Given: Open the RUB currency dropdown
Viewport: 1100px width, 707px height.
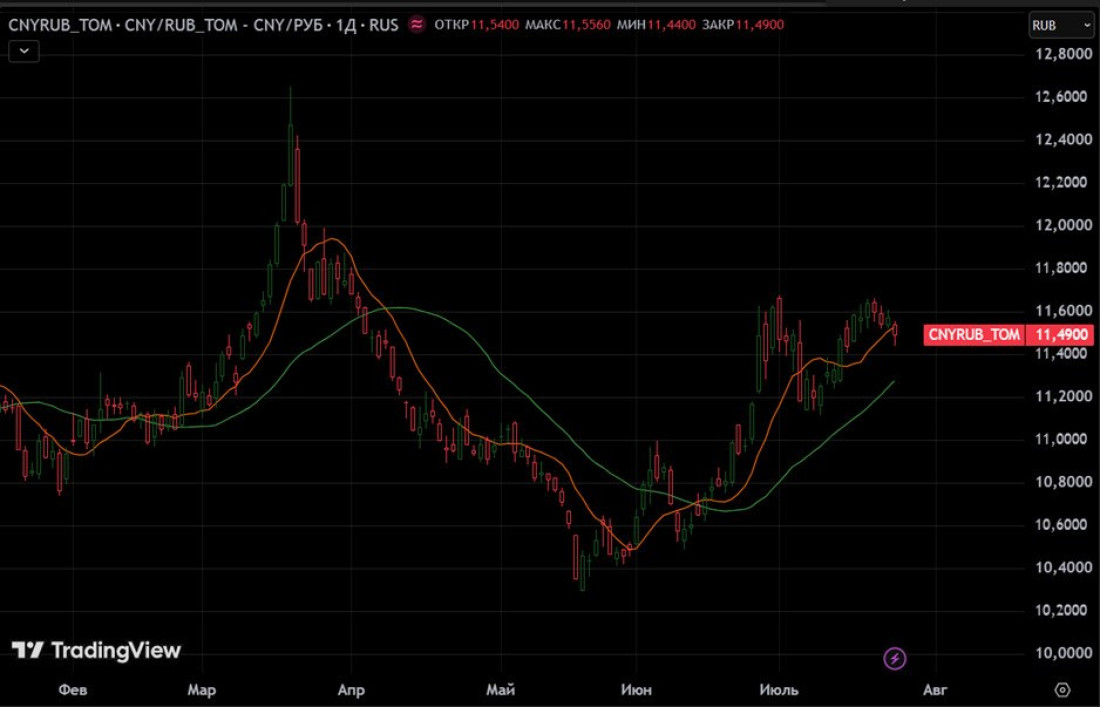Looking at the screenshot, I should (1060, 26).
